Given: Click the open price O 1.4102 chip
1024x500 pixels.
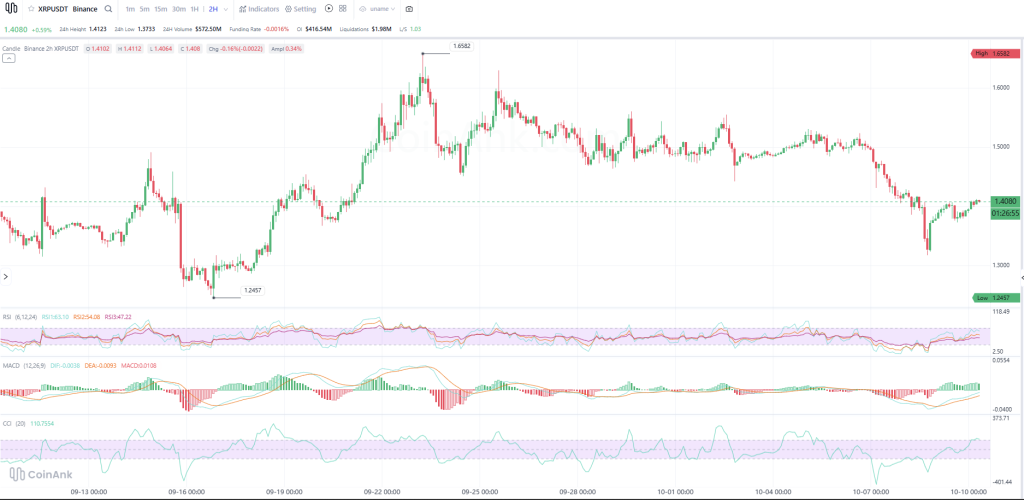Looking at the screenshot, I should tap(97, 49).
